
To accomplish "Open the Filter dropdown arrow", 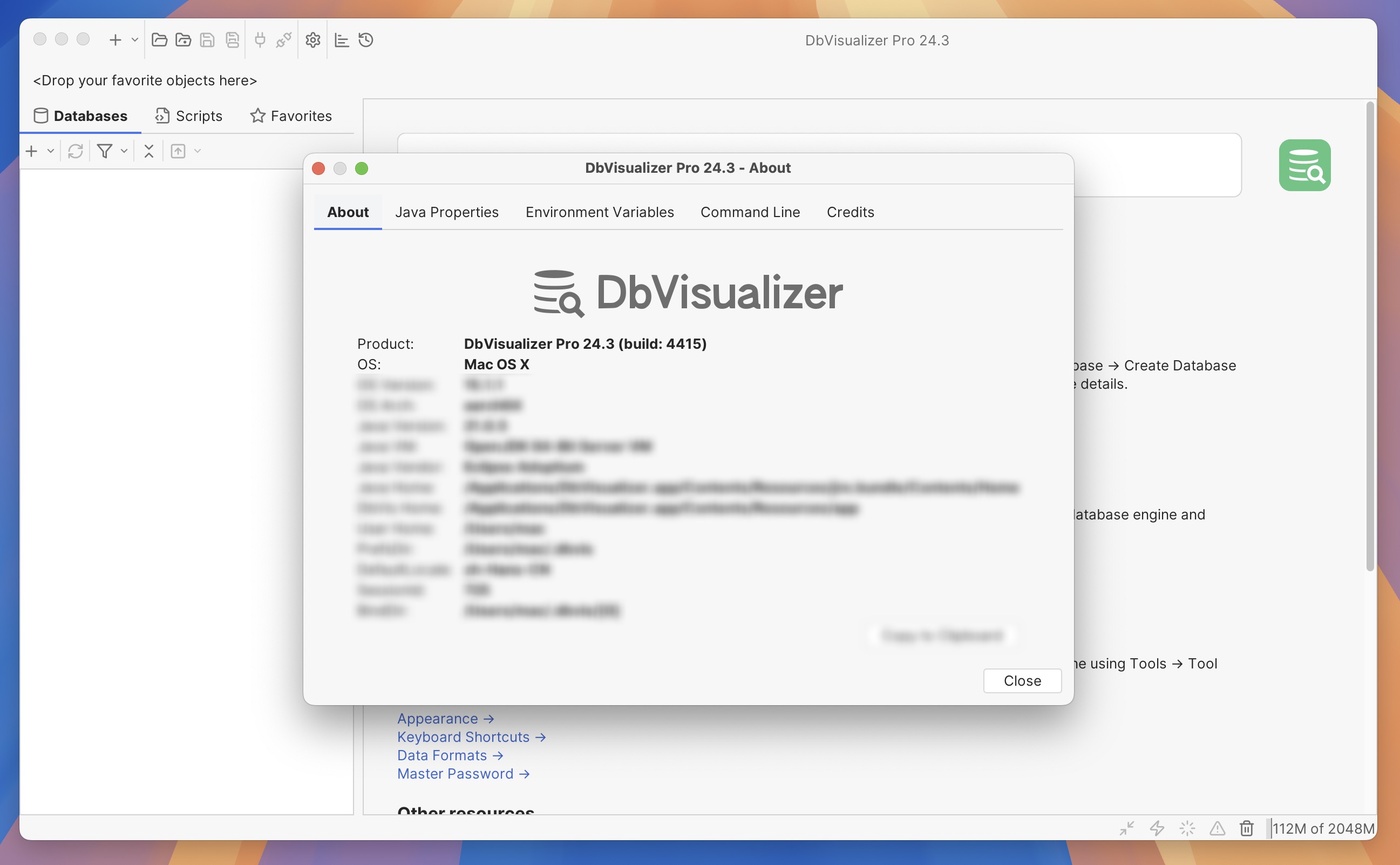I will pos(124,151).
